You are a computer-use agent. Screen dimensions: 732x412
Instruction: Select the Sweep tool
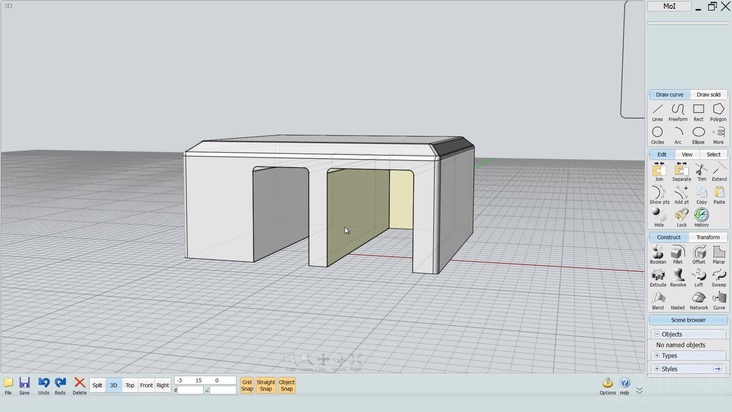[719, 278]
